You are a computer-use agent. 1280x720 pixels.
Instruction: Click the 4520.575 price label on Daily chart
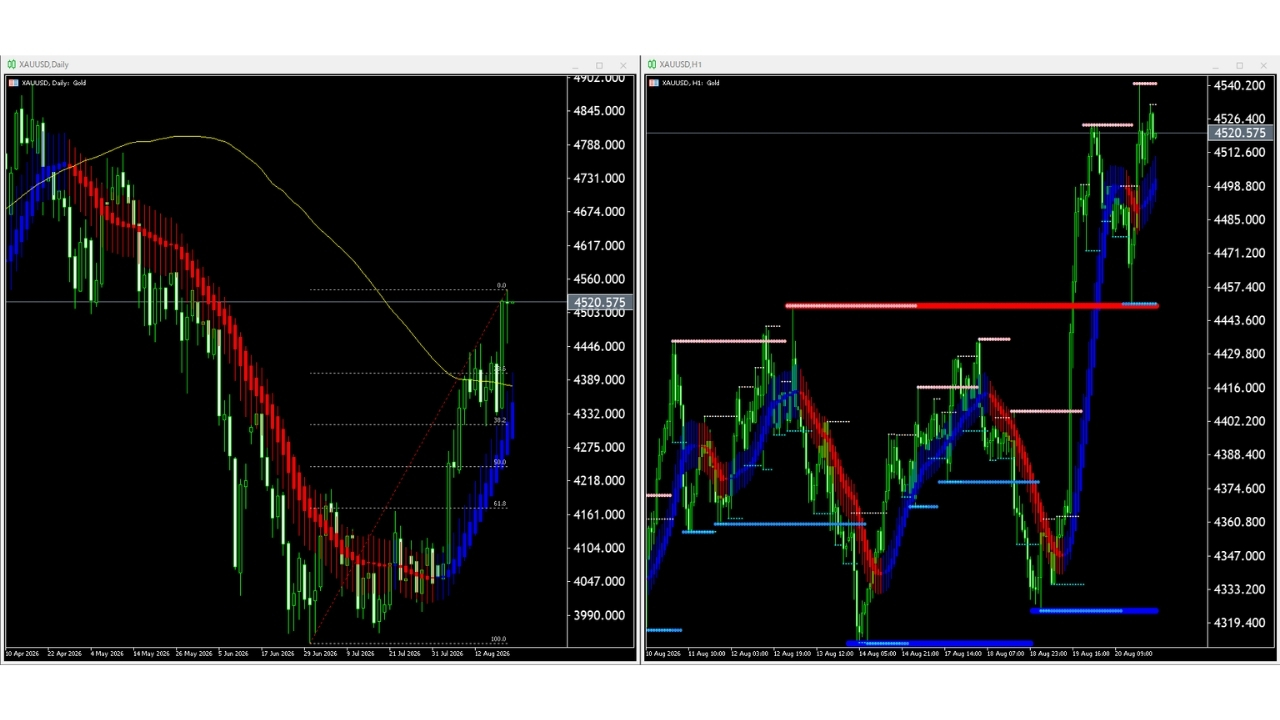[x=600, y=302]
